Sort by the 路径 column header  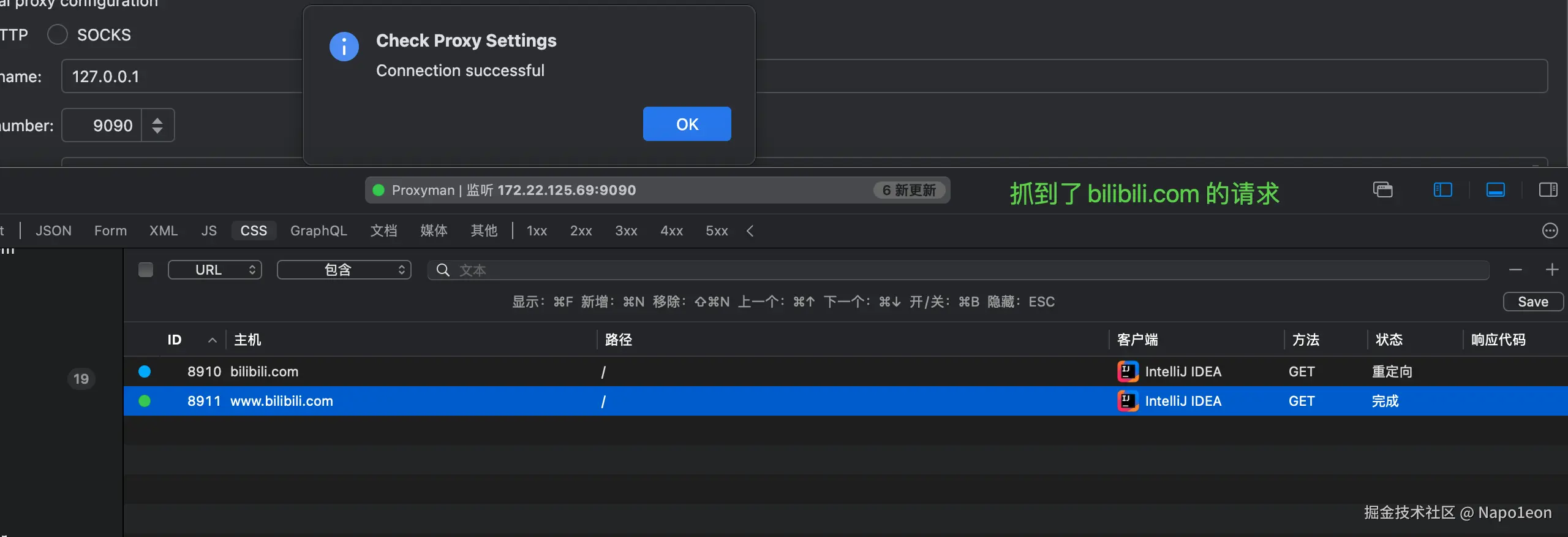[x=619, y=340]
